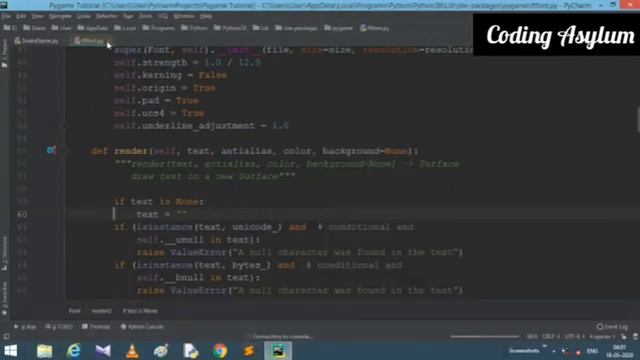Click the C: drive breadcrumb
640x360 pixels.
coord(10,28)
